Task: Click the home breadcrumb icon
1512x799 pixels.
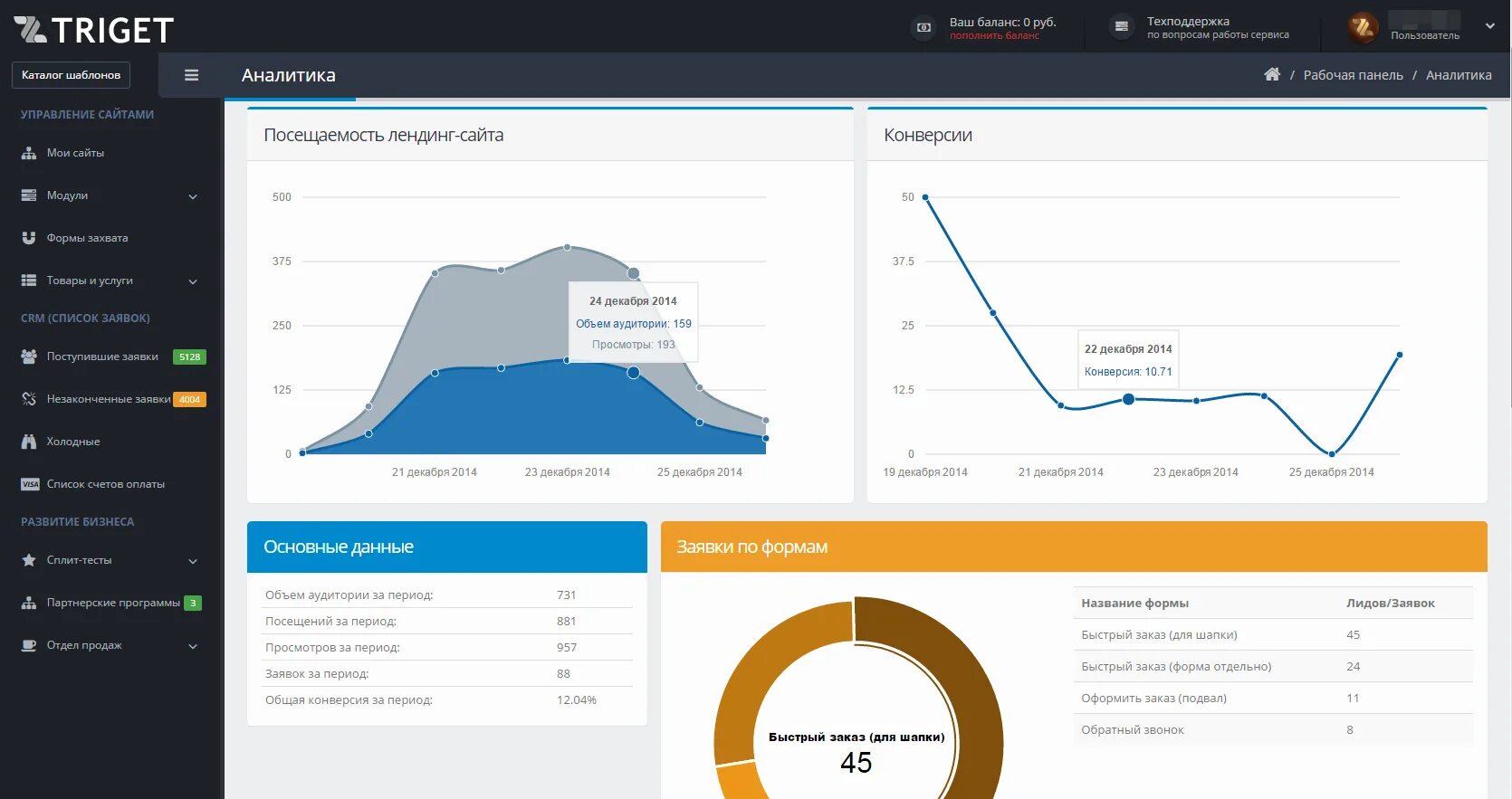Action: pos(1272,74)
